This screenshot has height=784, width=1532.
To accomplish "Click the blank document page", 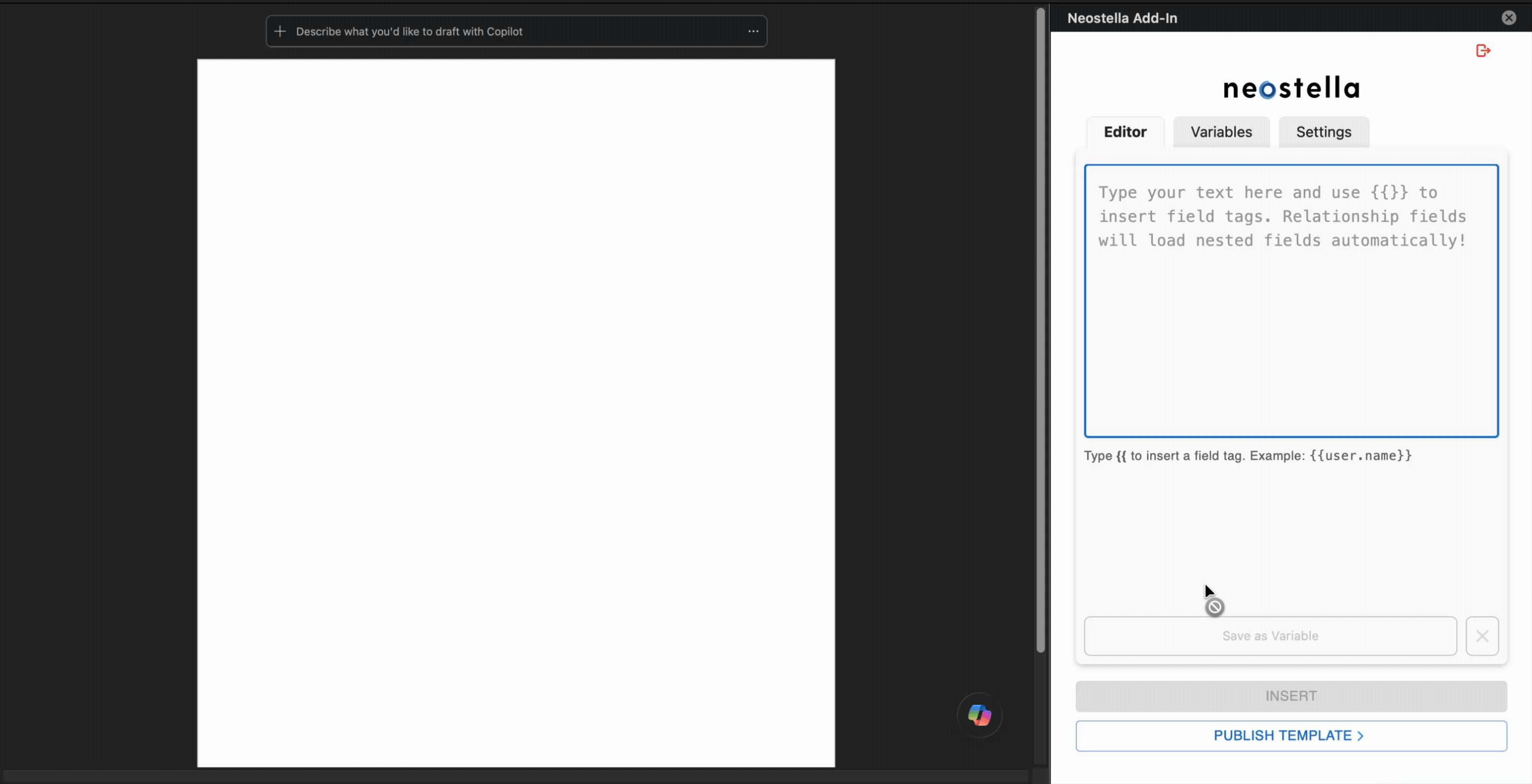I will click(x=516, y=412).
